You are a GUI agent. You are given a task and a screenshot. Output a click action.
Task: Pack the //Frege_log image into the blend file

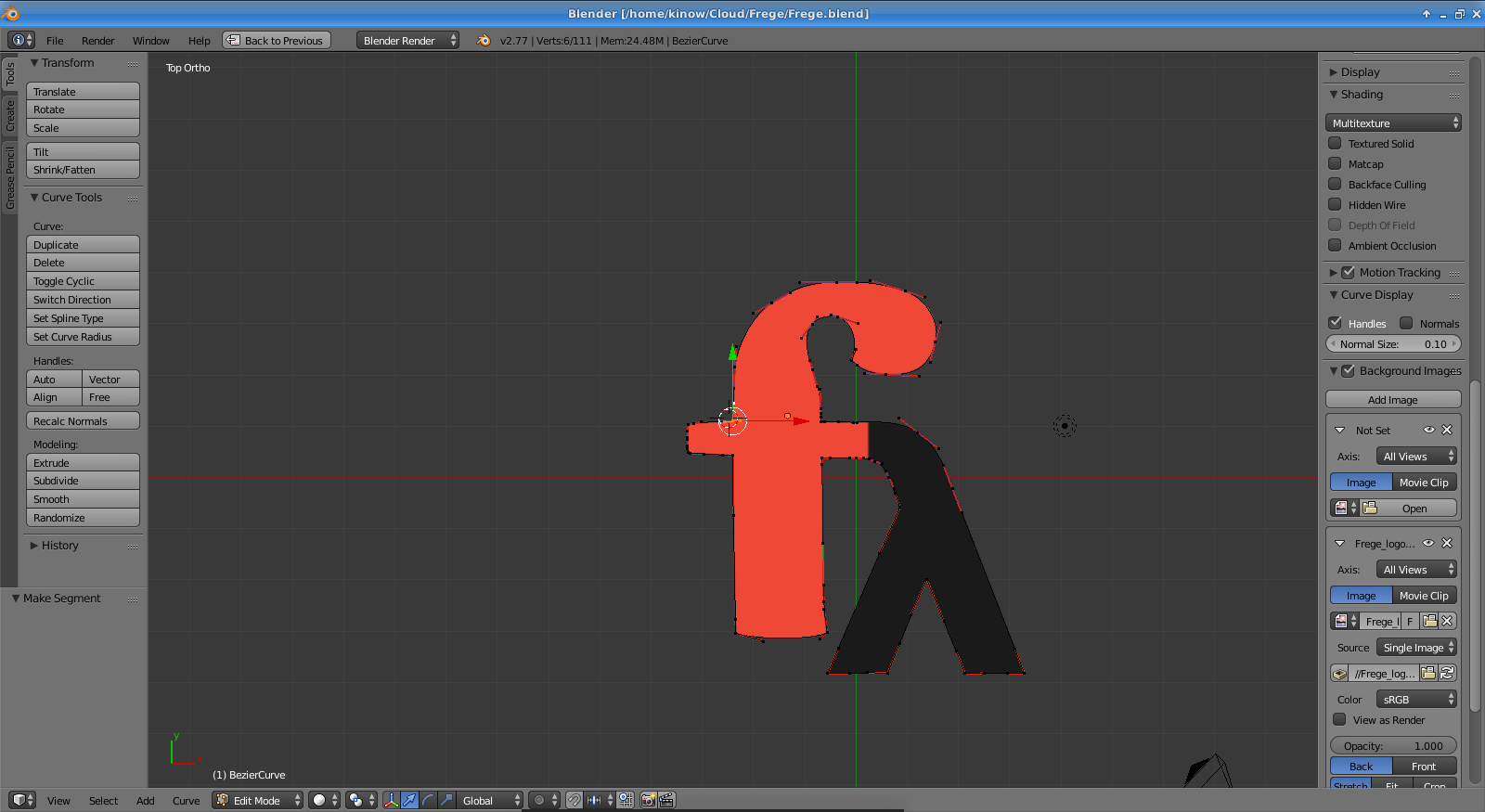pyautogui.click(x=1339, y=673)
